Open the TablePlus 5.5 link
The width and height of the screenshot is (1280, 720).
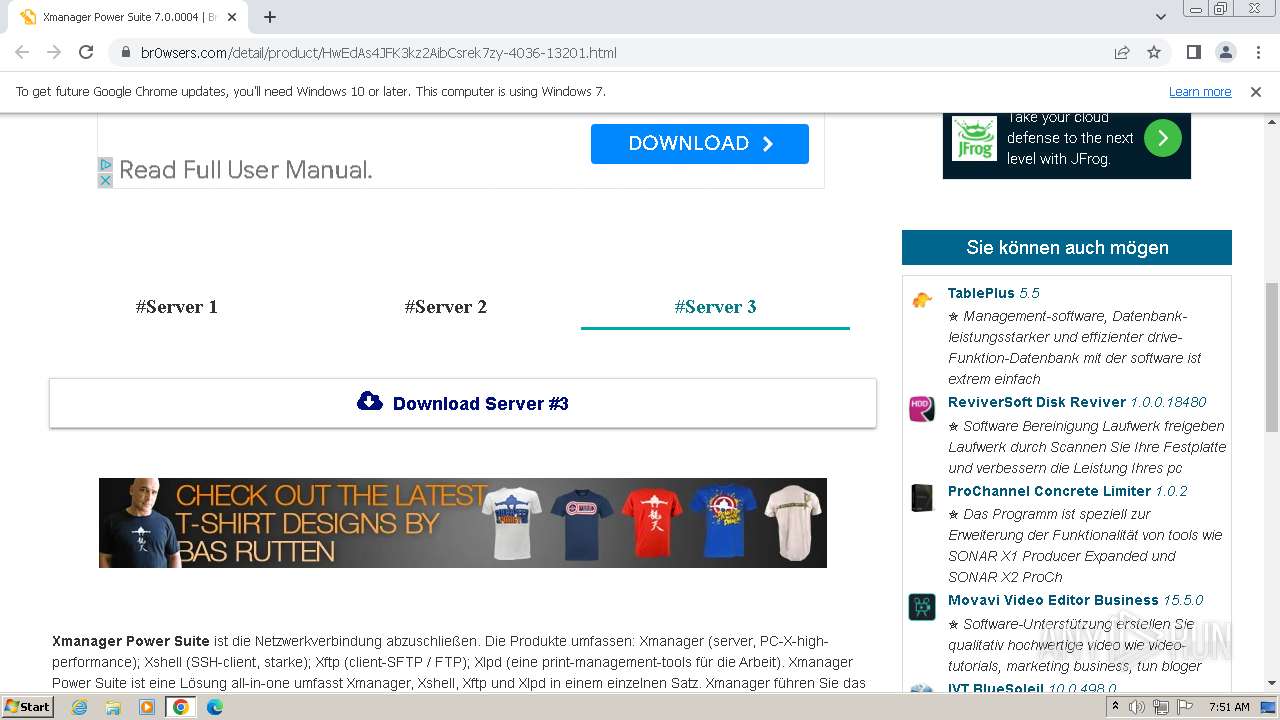click(994, 293)
